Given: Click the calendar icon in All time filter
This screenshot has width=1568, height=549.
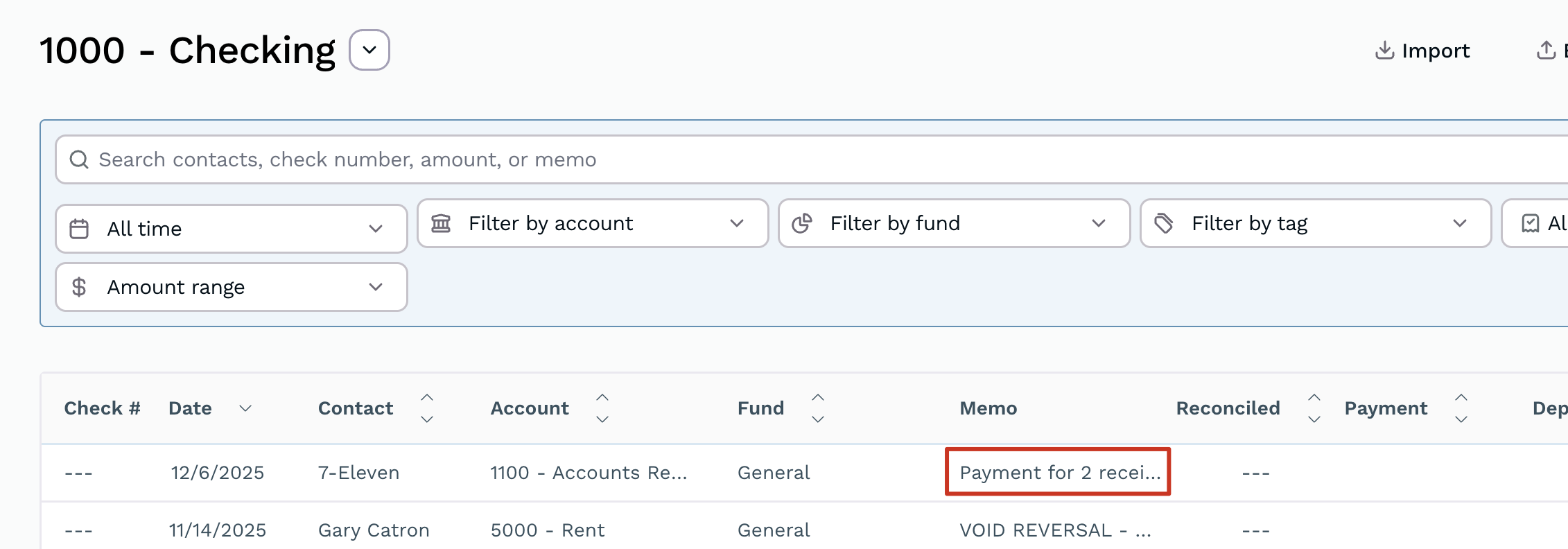Looking at the screenshot, I should pos(79,229).
